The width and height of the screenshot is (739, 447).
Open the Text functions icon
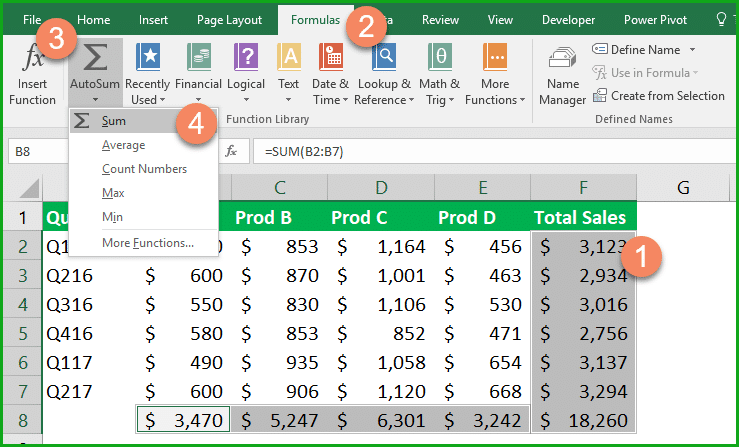pos(288,59)
